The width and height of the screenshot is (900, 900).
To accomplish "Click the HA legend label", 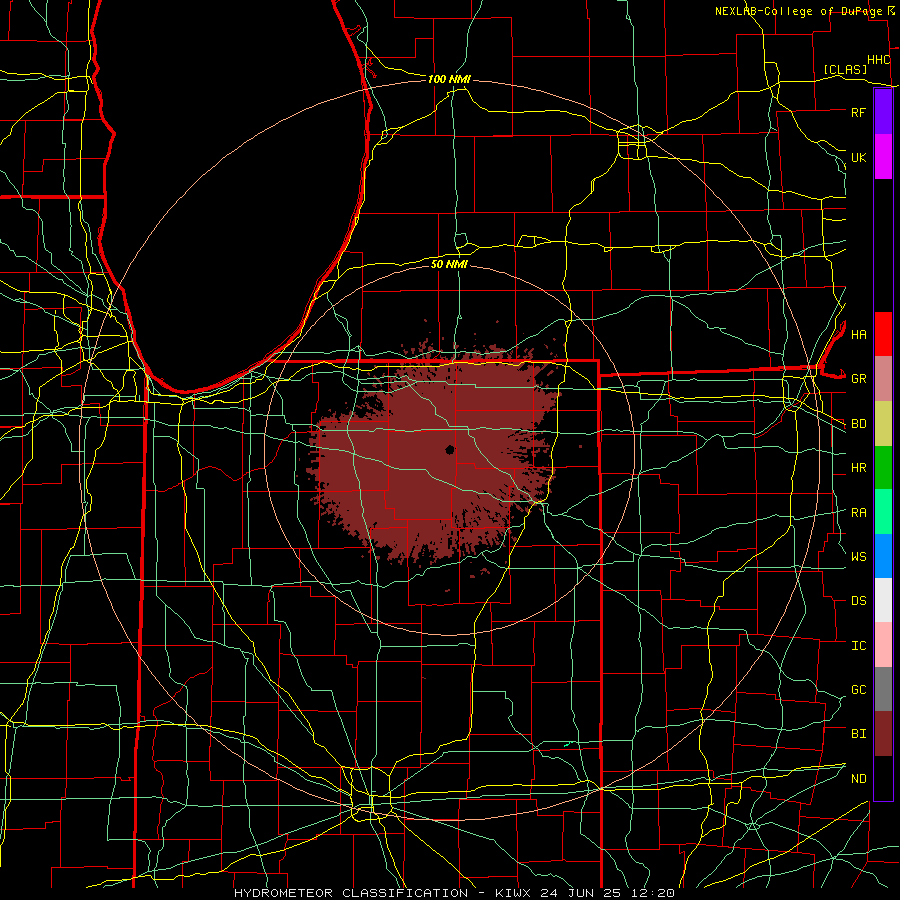I will click(x=858, y=335).
